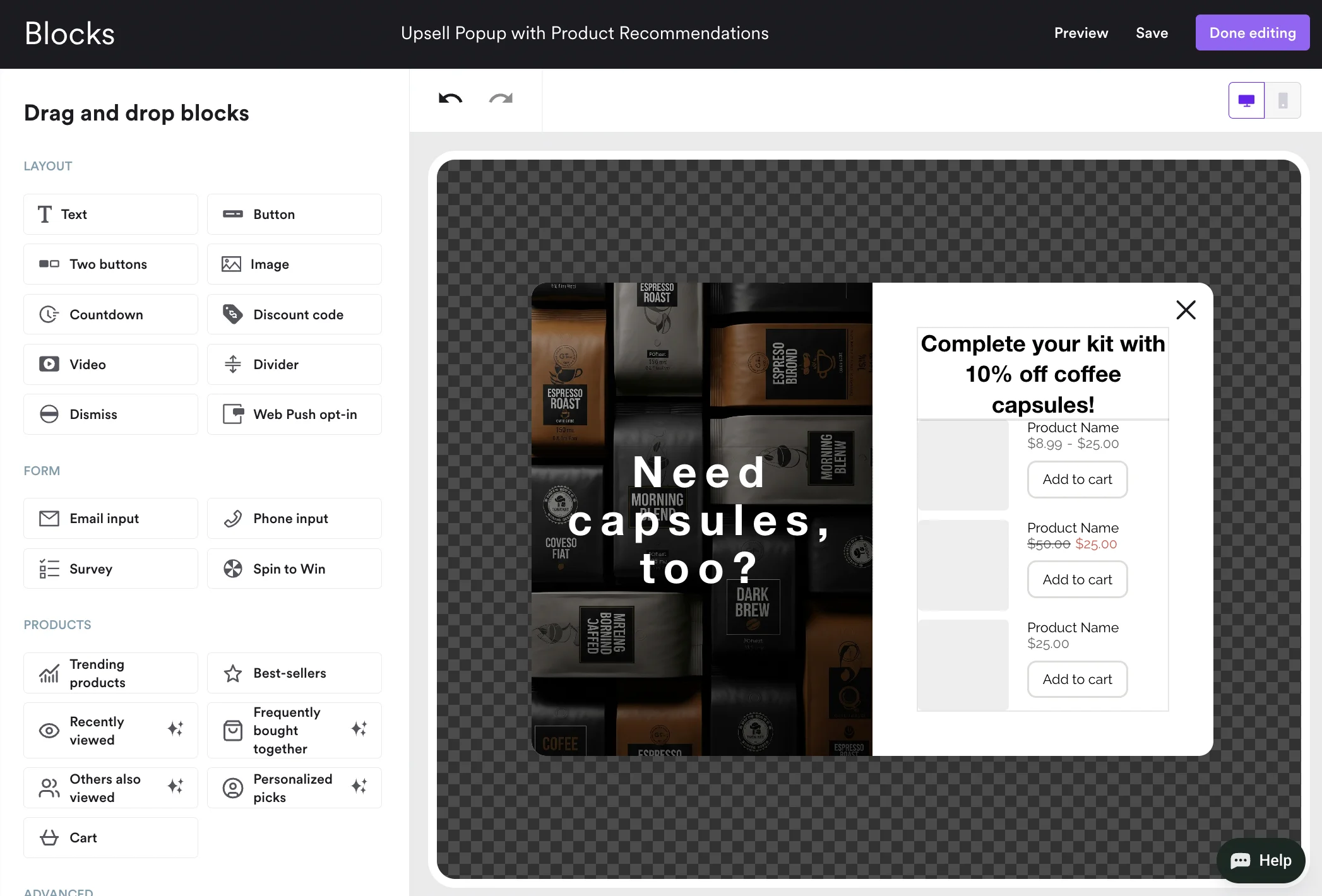Open the Help chat widget
Image resolution: width=1322 pixels, height=896 pixels.
(x=1261, y=861)
